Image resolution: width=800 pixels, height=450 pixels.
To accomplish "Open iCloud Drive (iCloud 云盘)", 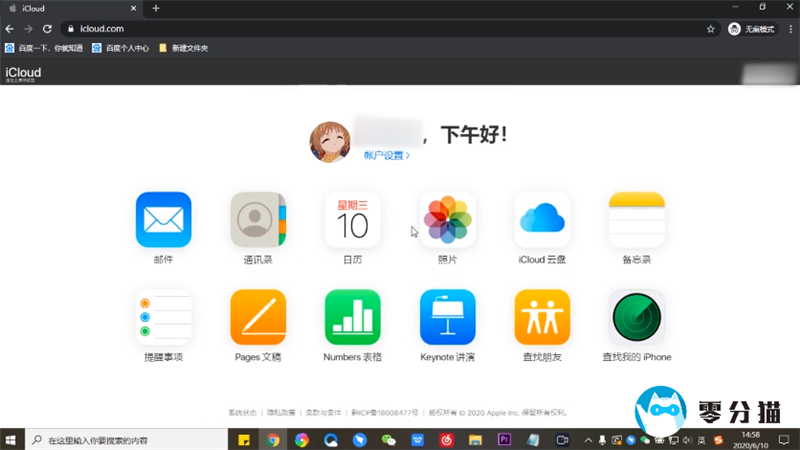I will [x=542, y=219].
